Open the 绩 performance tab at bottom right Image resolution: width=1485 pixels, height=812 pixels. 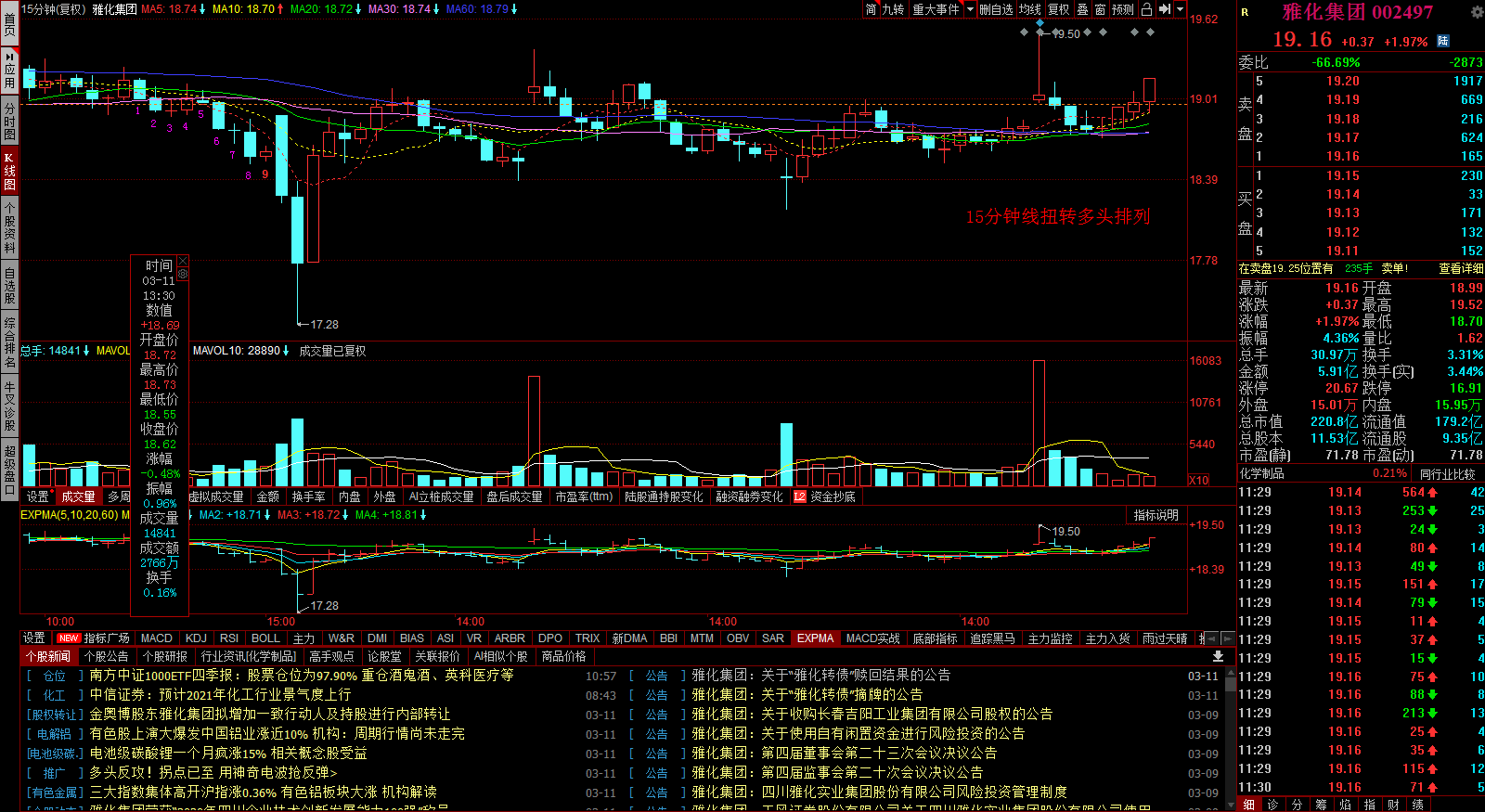point(1418,805)
